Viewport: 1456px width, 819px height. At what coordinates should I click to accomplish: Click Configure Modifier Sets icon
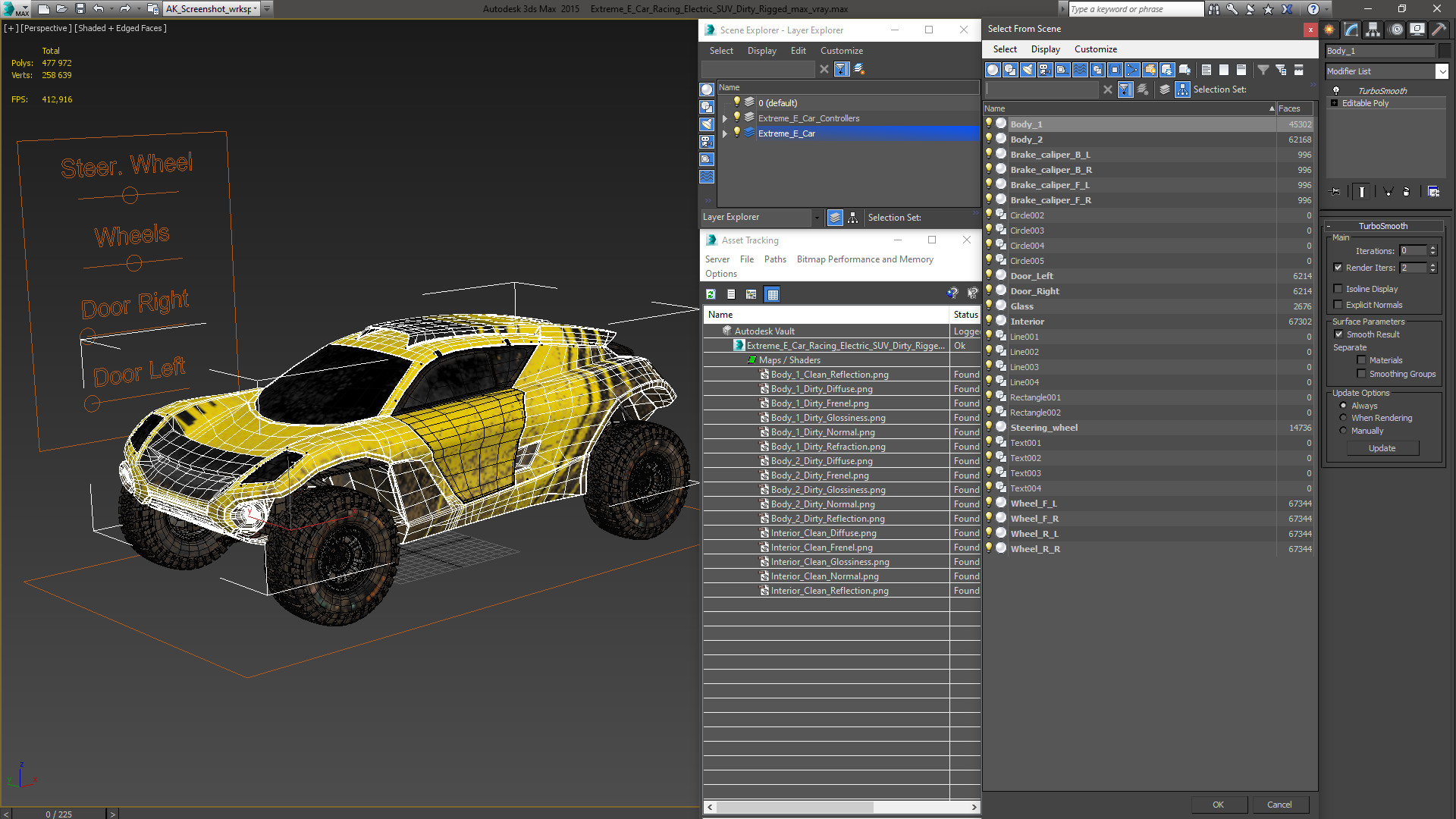1433,192
